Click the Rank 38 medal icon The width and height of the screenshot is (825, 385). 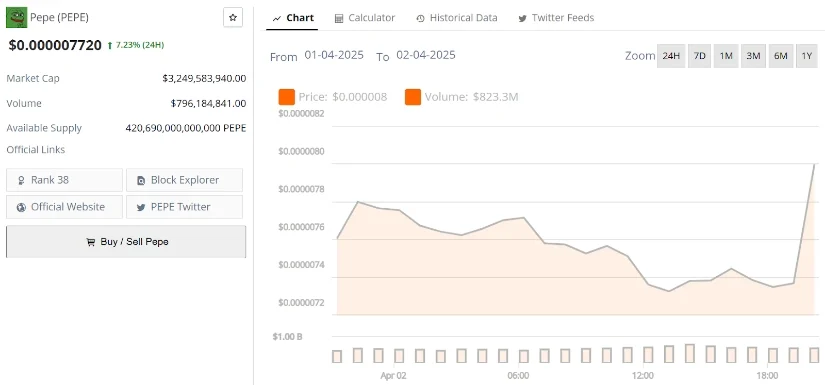point(21,180)
